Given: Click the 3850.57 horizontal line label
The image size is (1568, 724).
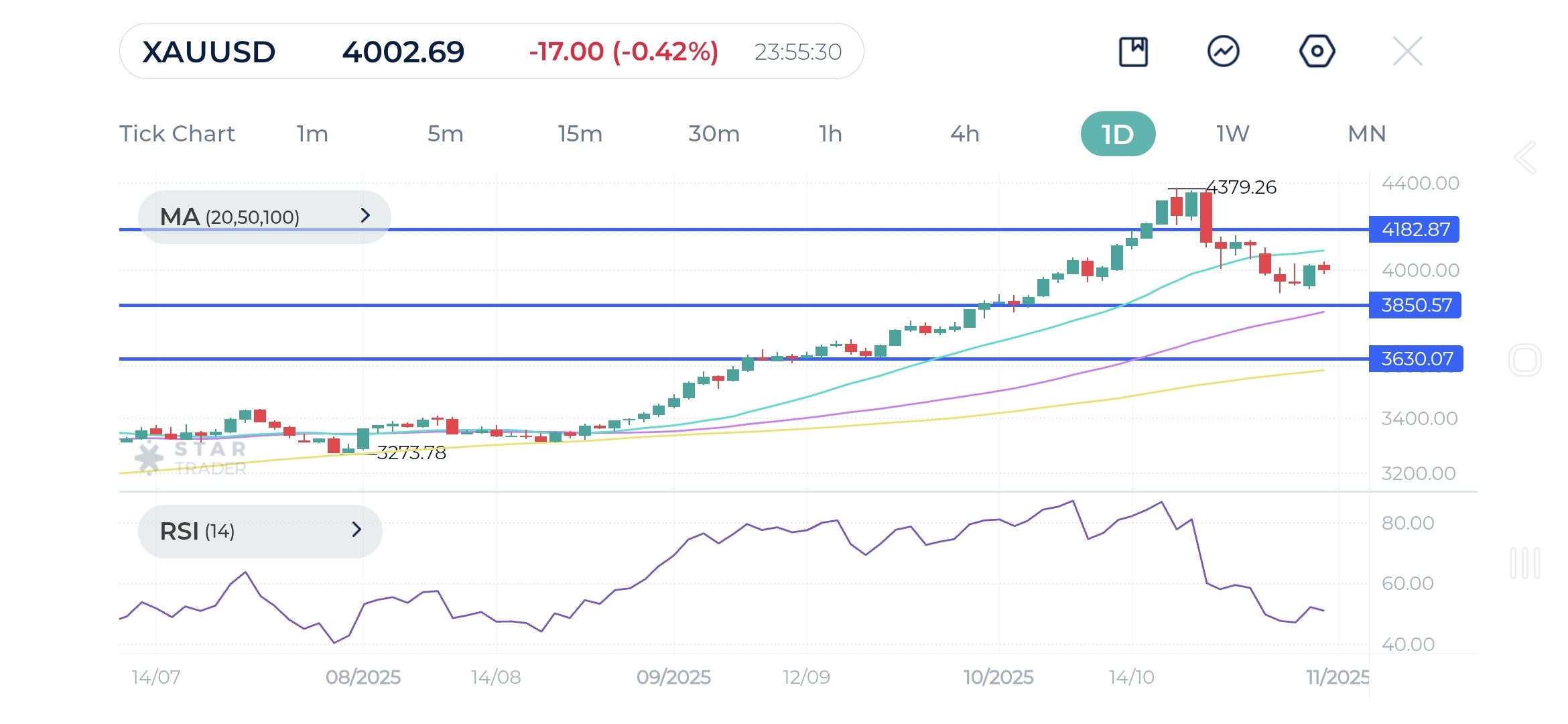Looking at the screenshot, I should coord(1415,306).
